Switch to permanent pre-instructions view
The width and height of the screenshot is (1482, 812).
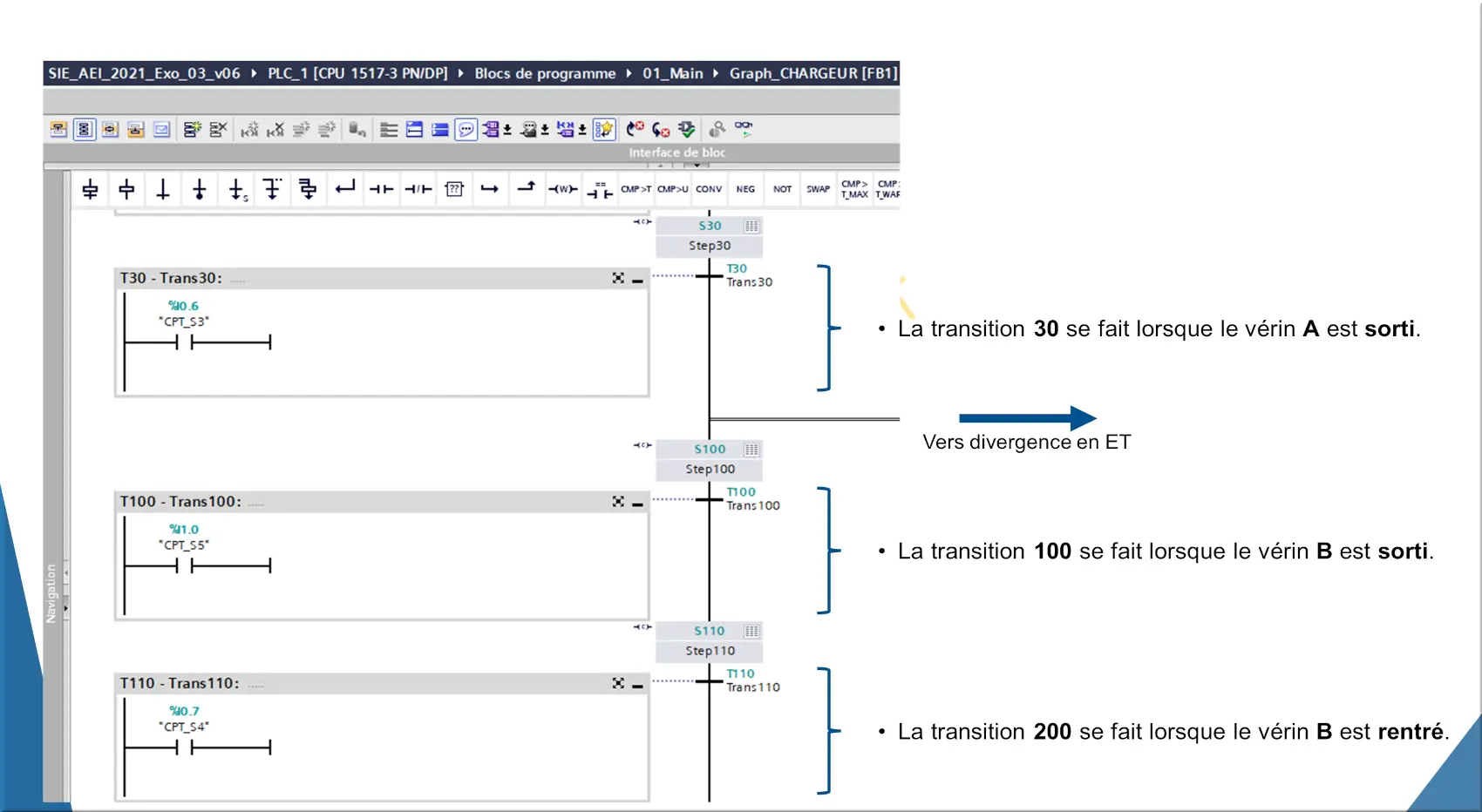tap(58, 130)
